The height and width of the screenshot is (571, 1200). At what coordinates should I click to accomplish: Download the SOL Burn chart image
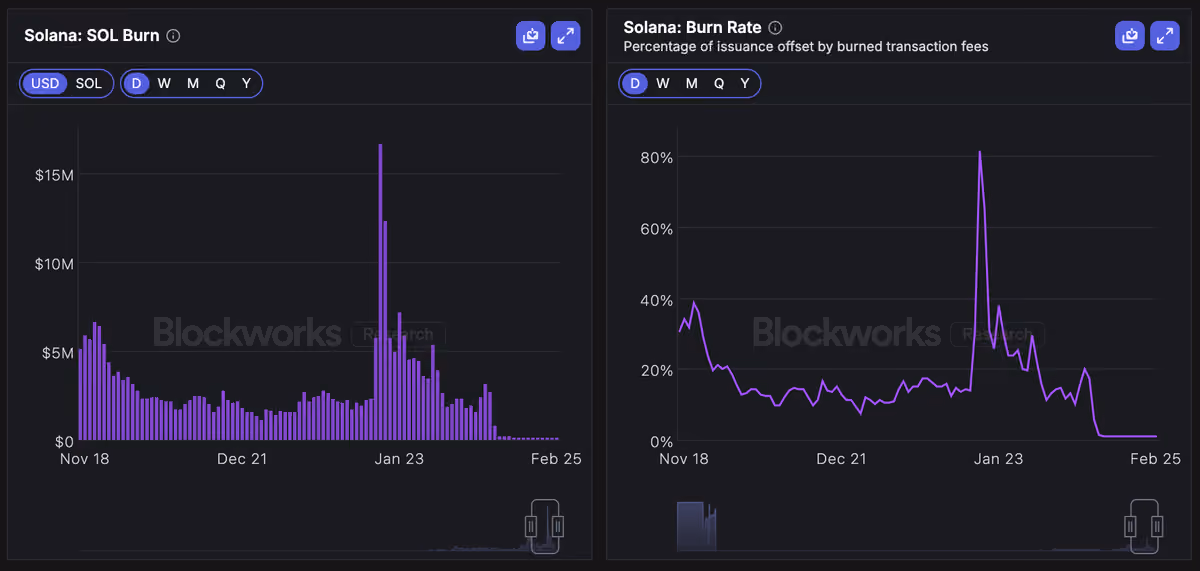pos(530,36)
